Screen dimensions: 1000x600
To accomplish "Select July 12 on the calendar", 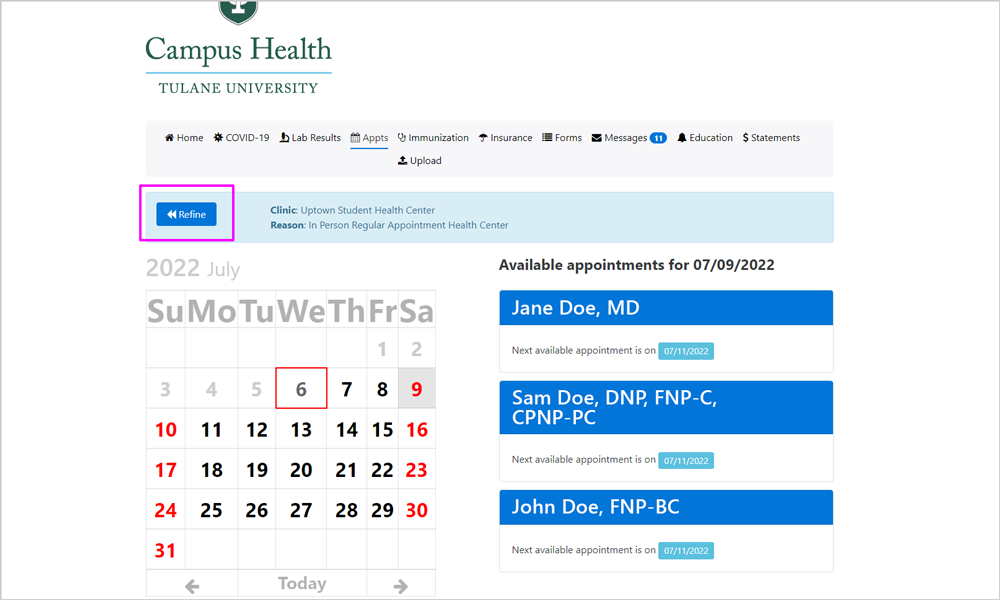I will pos(256,429).
